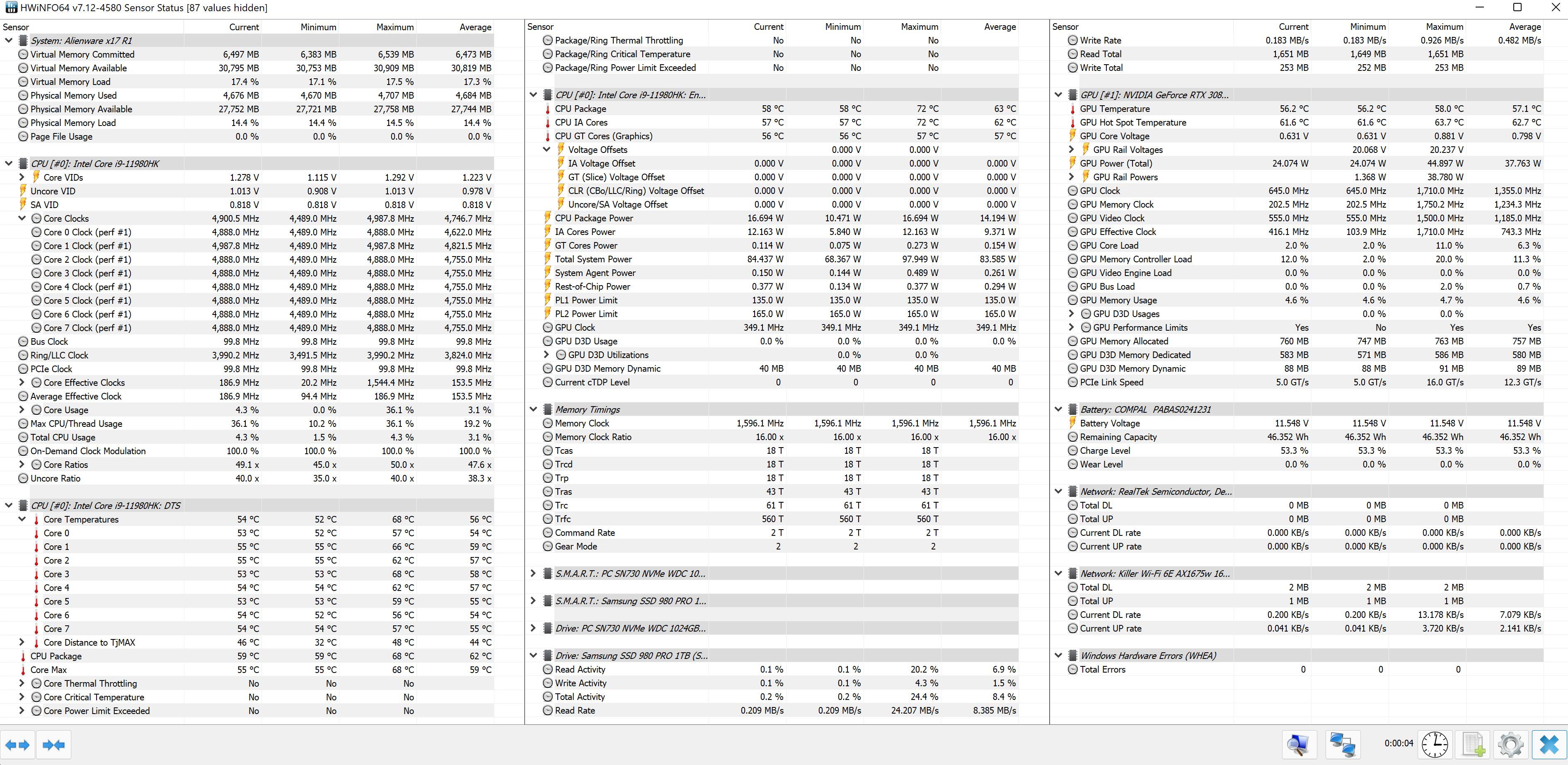Collapse the Core Clocks tree node

pyautogui.click(x=22, y=218)
